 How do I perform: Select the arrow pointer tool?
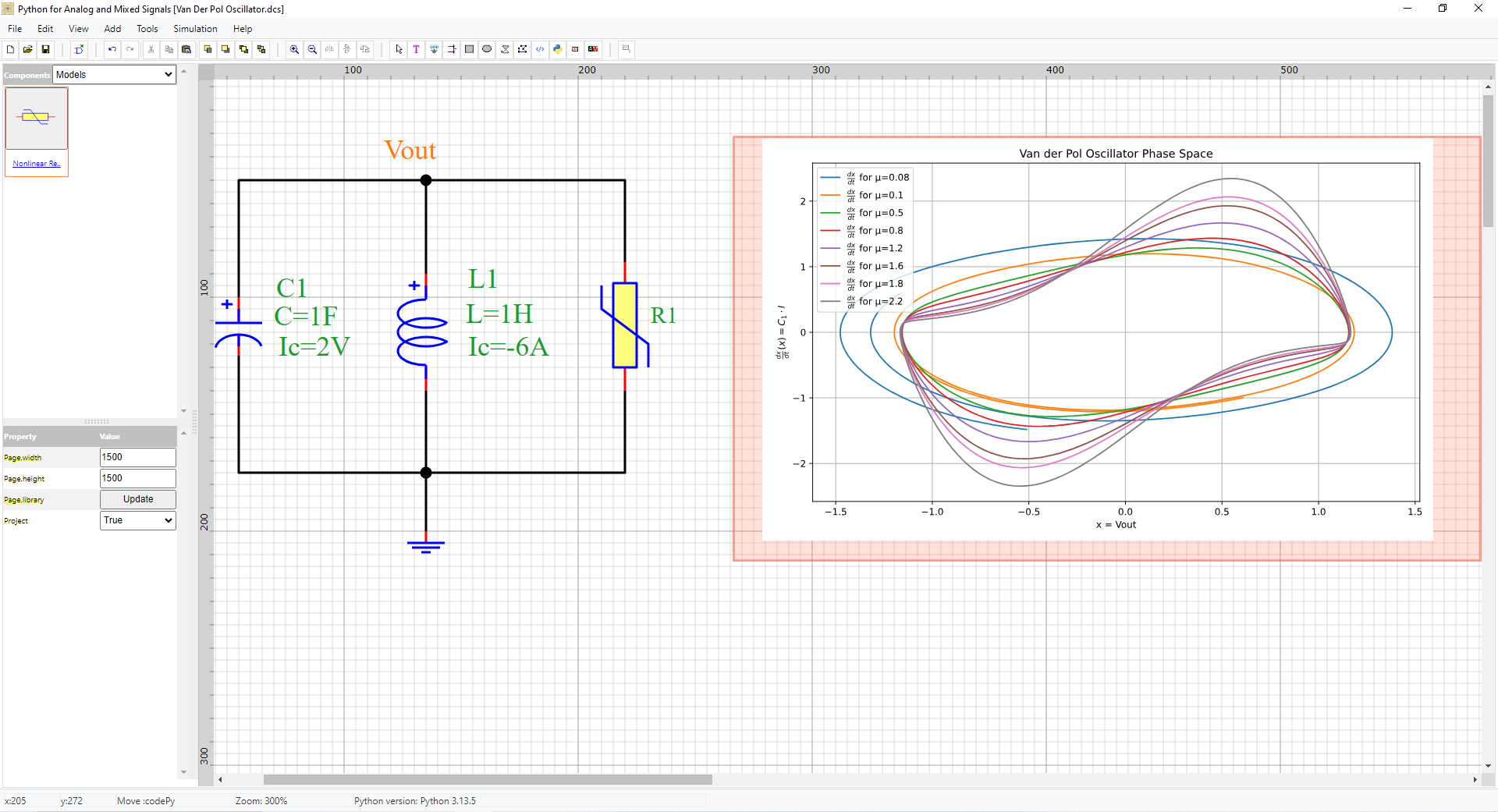[x=399, y=49]
